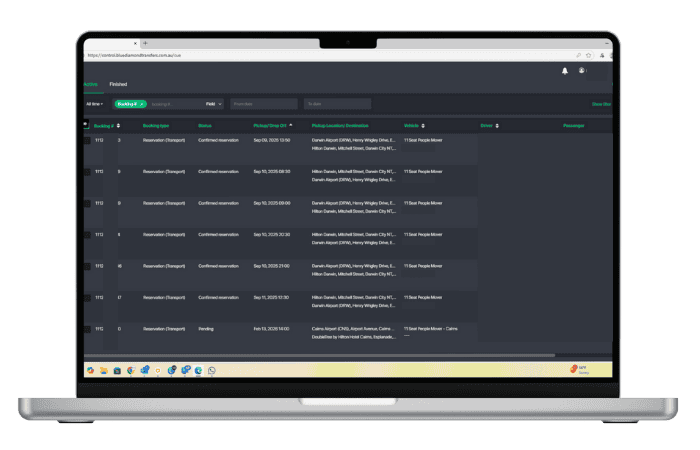Open the From date picker field

(264, 103)
